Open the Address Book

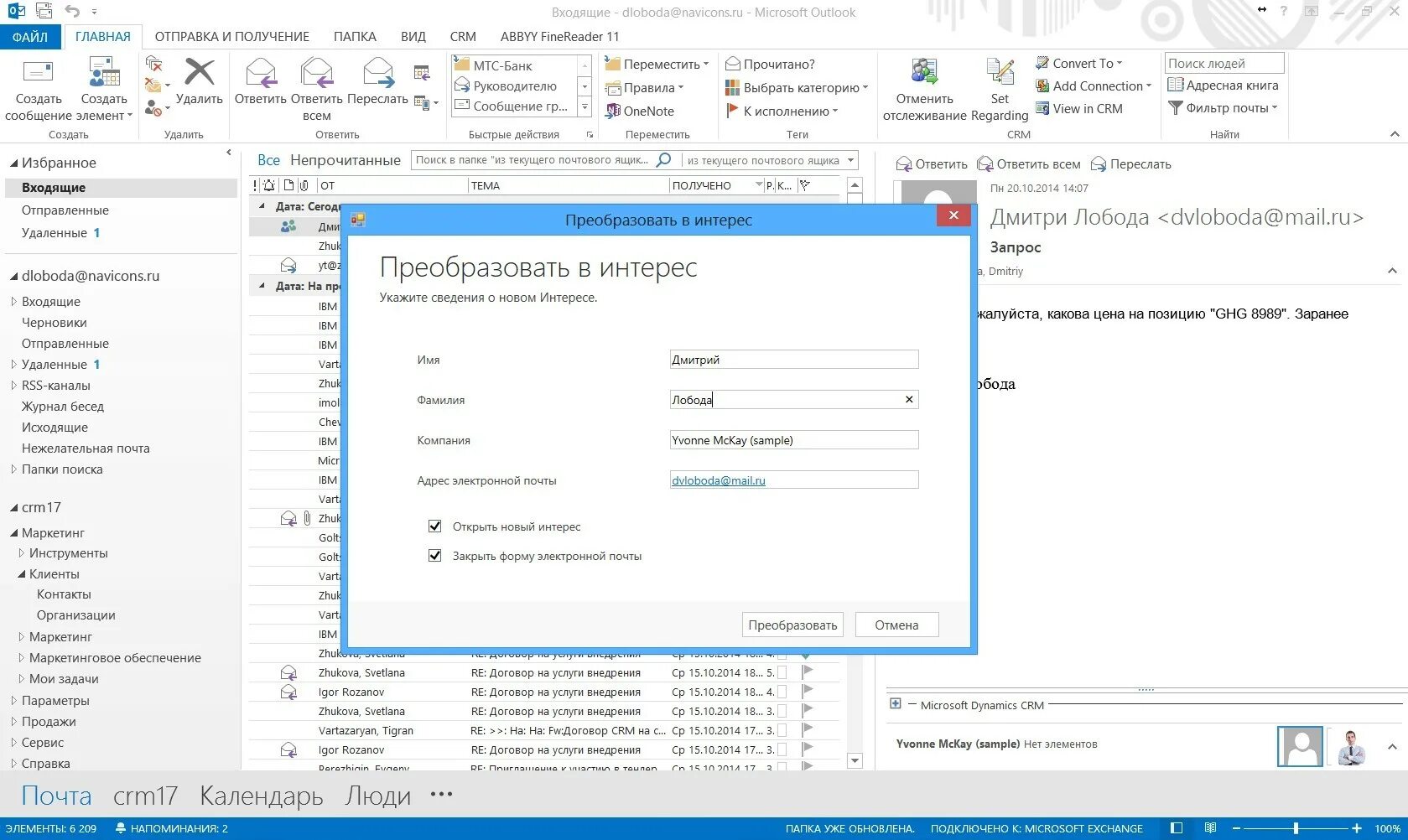[x=1223, y=85]
